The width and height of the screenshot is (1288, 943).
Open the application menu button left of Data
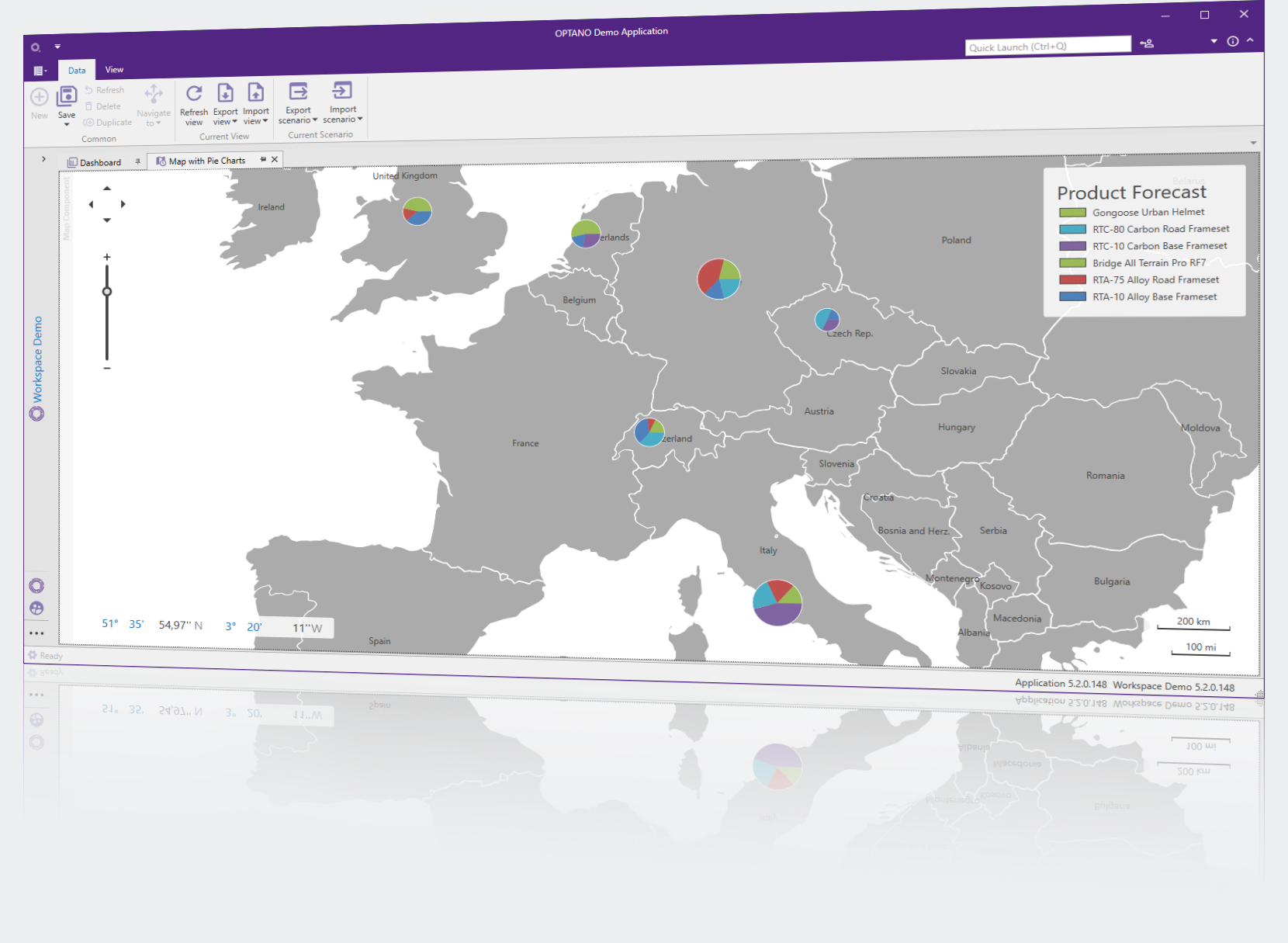40,71
